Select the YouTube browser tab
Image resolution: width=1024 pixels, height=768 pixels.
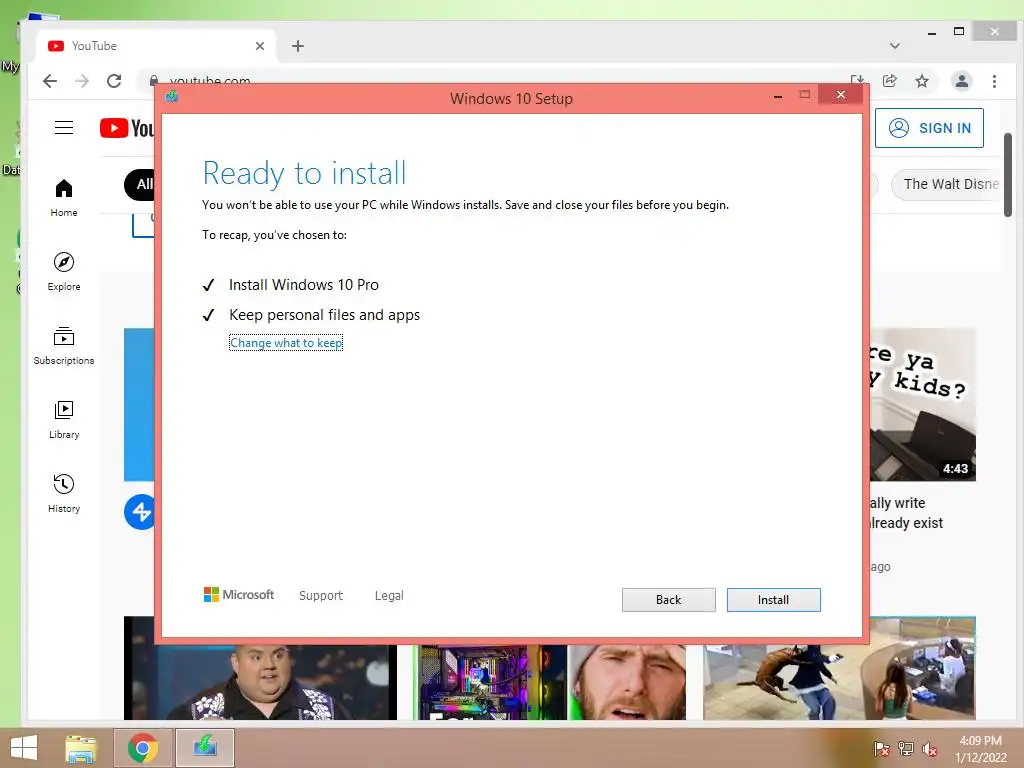pos(157,46)
